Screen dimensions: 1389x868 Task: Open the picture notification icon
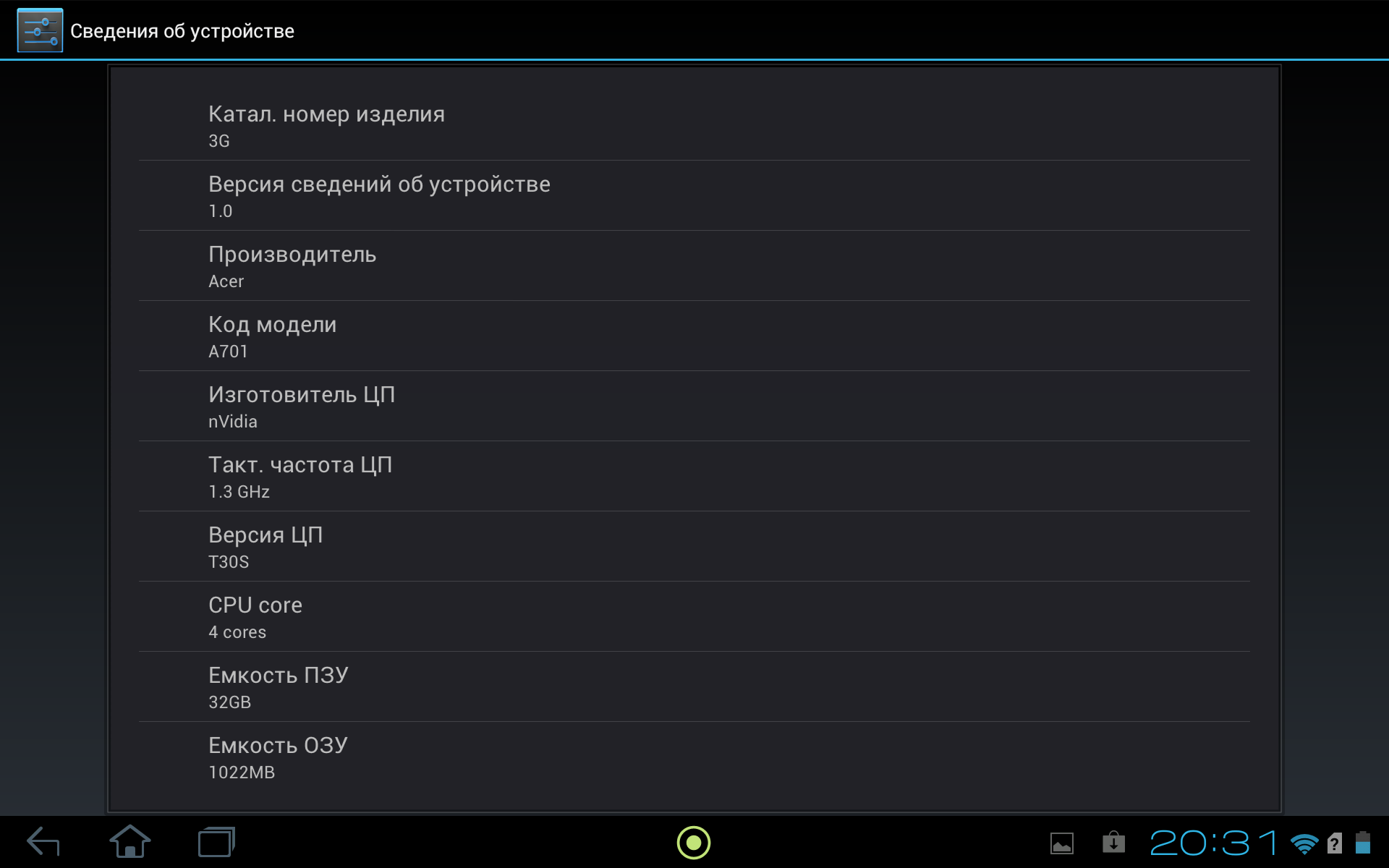pyautogui.click(x=1062, y=843)
